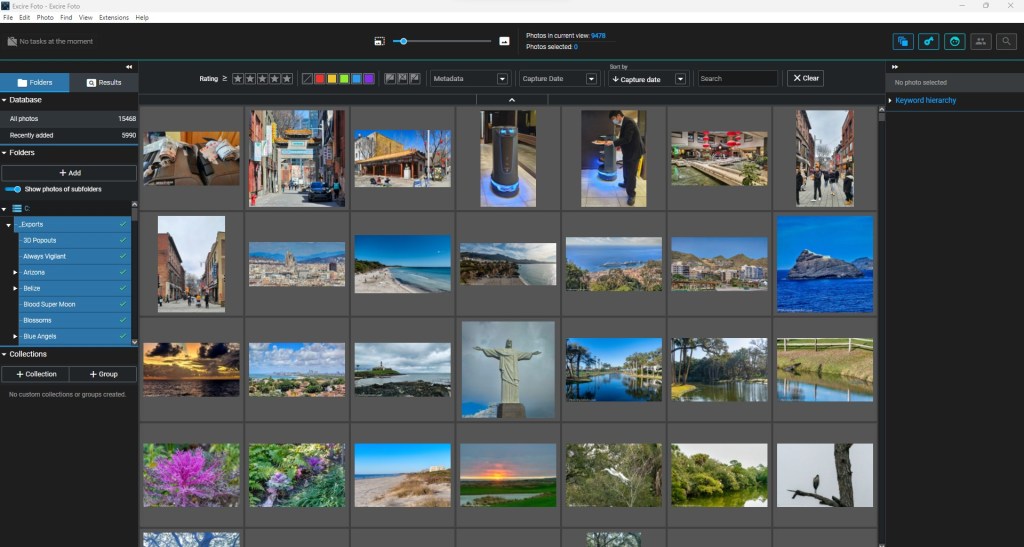Viewport: 1024px width, 547px height.
Task: Collapse the left panel with double-arrow icon
Action: click(129, 67)
